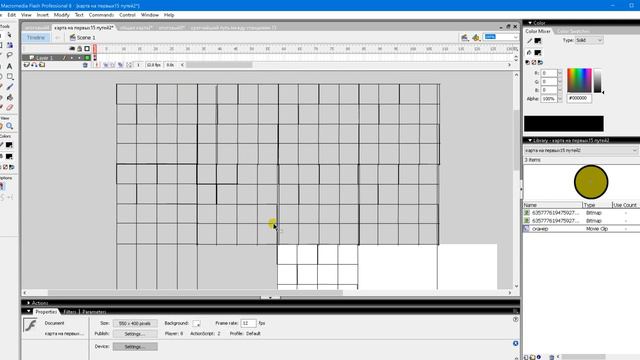Screen dimensions: 640x360
Task: Click the Properties panel help icon
Action: click(x=516, y=320)
